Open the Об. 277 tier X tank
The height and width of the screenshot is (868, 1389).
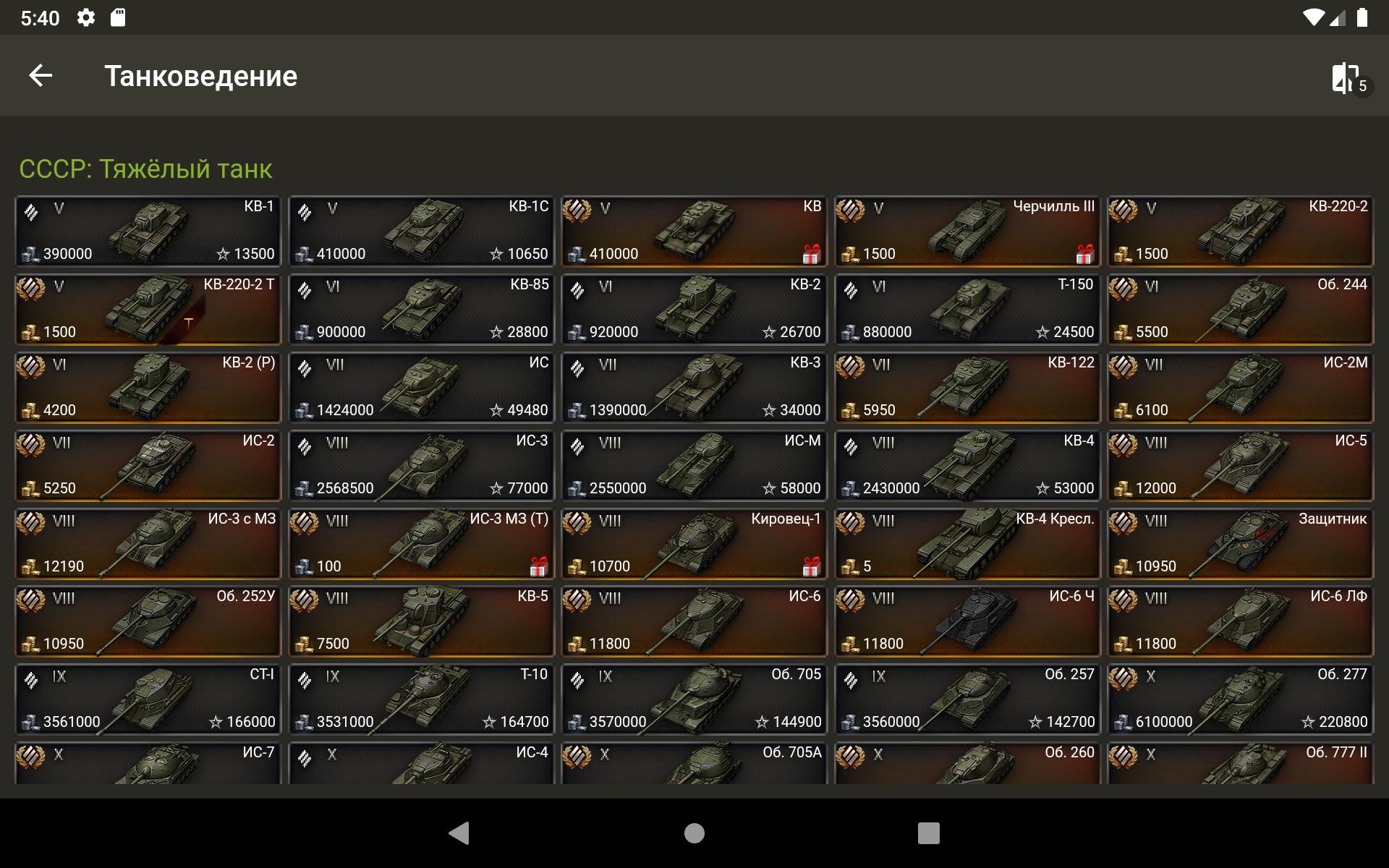1241,699
